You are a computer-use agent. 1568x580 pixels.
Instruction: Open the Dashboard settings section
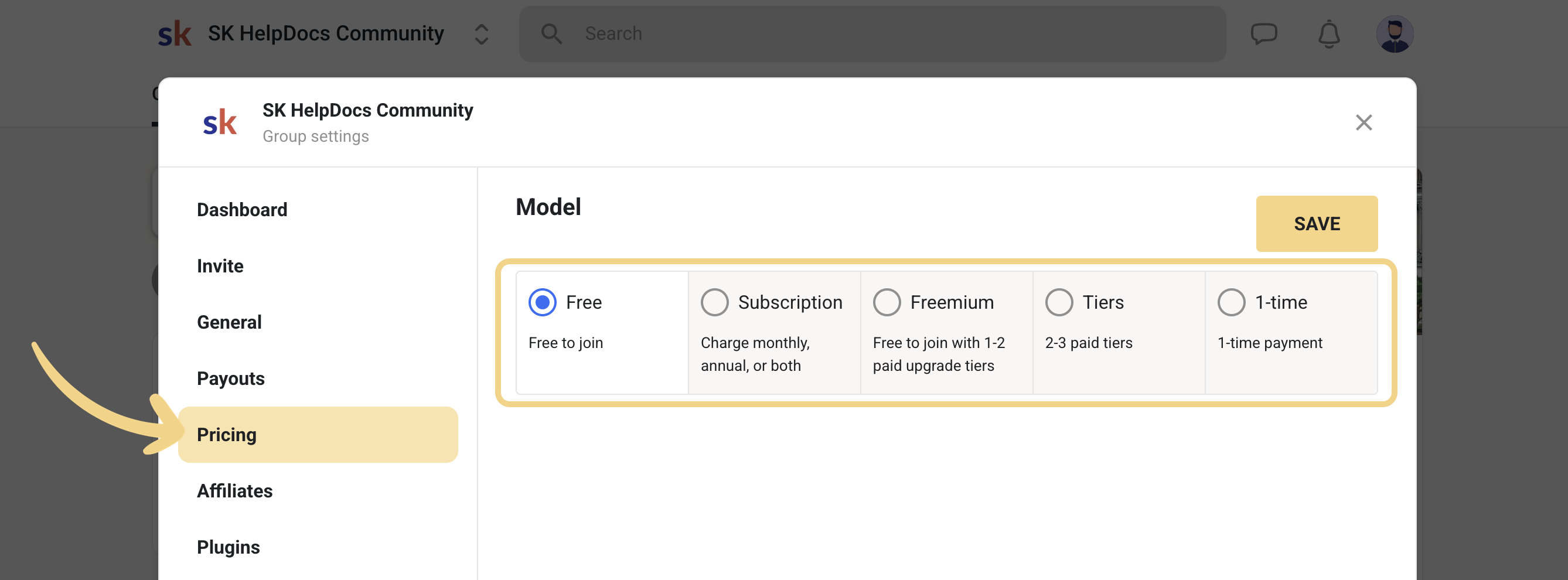(x=241, y=210)
